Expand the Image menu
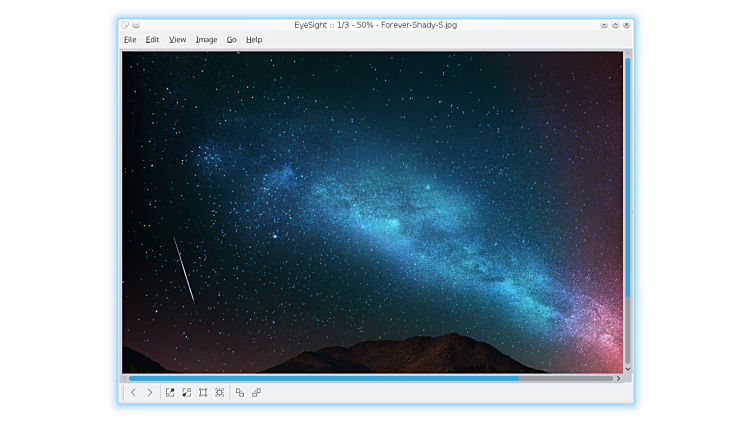Screen dimensions: 752x423 click(x=206, y=40)
